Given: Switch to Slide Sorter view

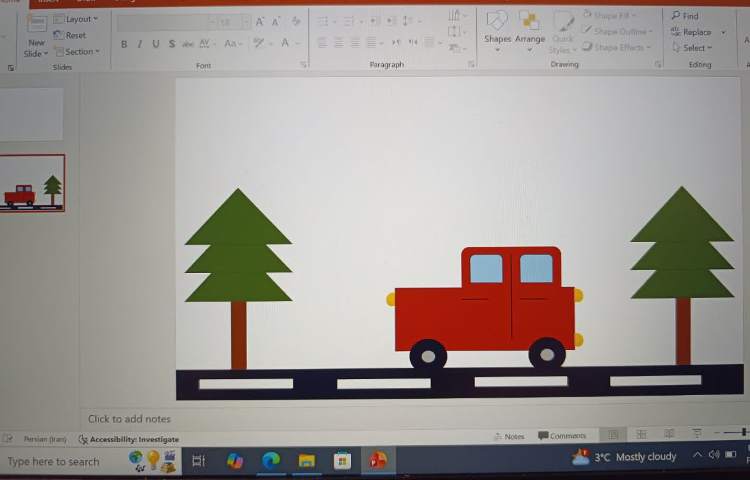Looking at the screenshot, I should [641, 434].
